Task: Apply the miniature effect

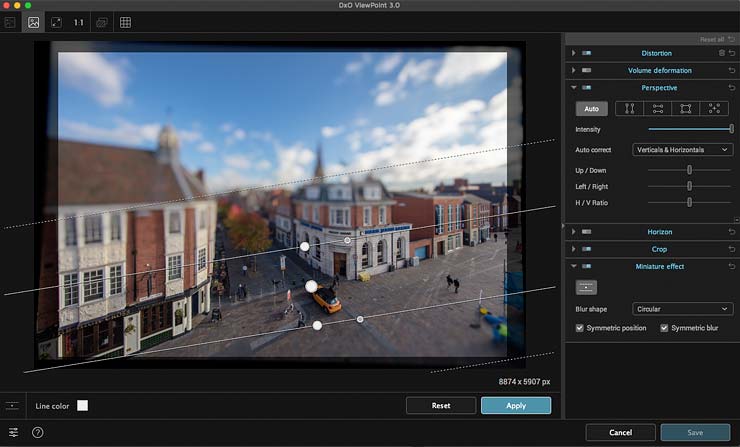Action: (x=516, y=405)
